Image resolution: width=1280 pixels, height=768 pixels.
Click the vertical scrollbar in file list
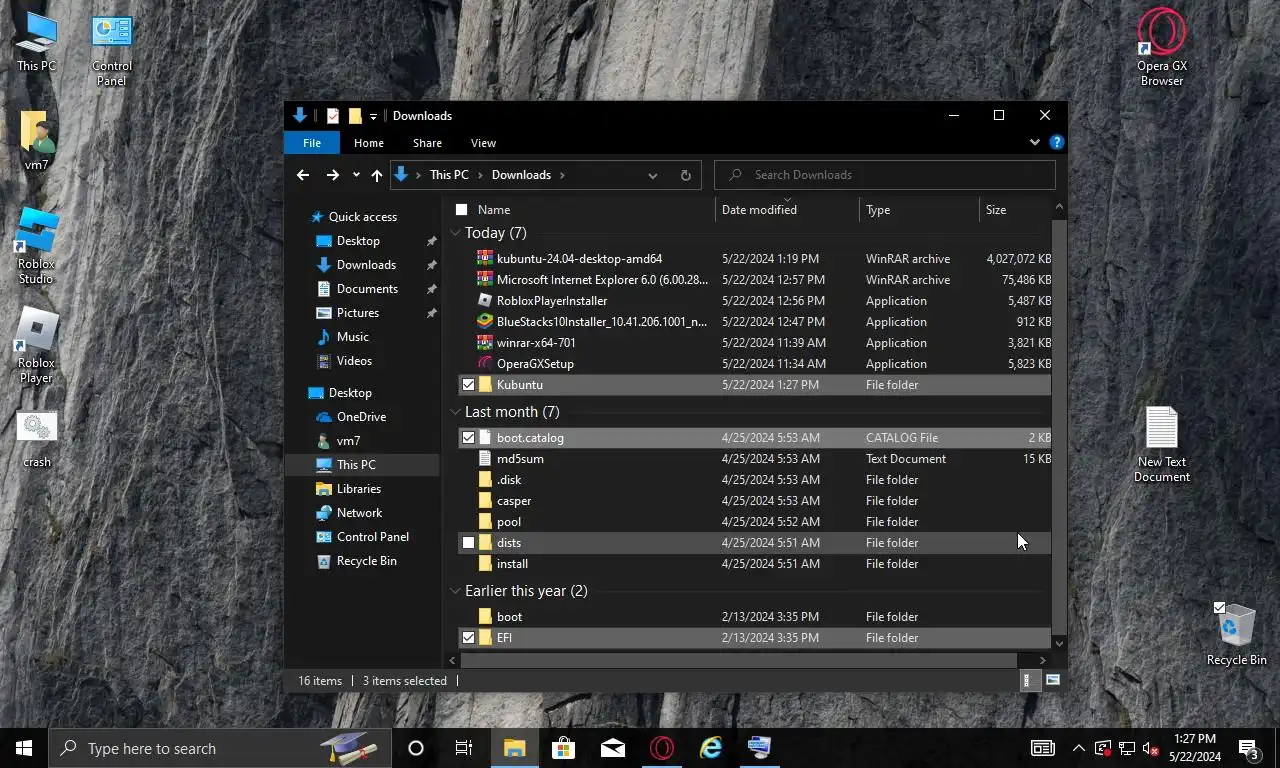tap(1059, 427)
